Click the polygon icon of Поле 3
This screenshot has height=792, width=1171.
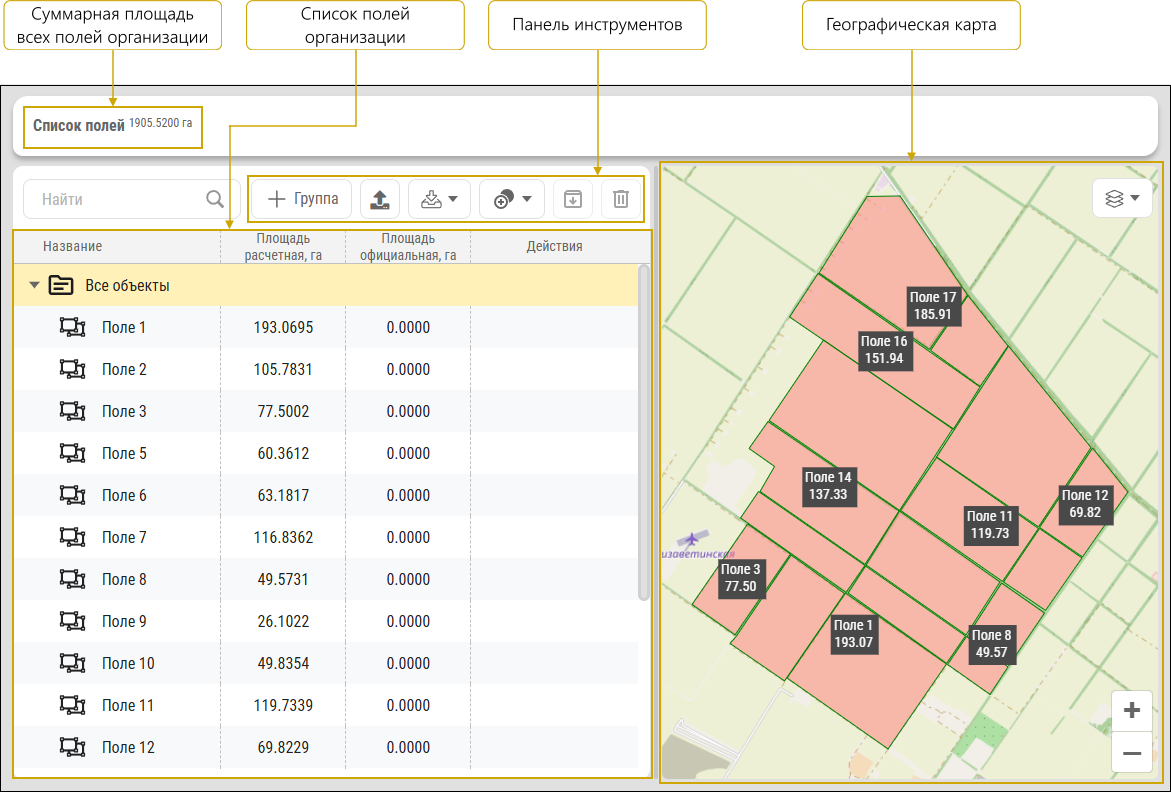pyautogui.click(x=72, y=411)
